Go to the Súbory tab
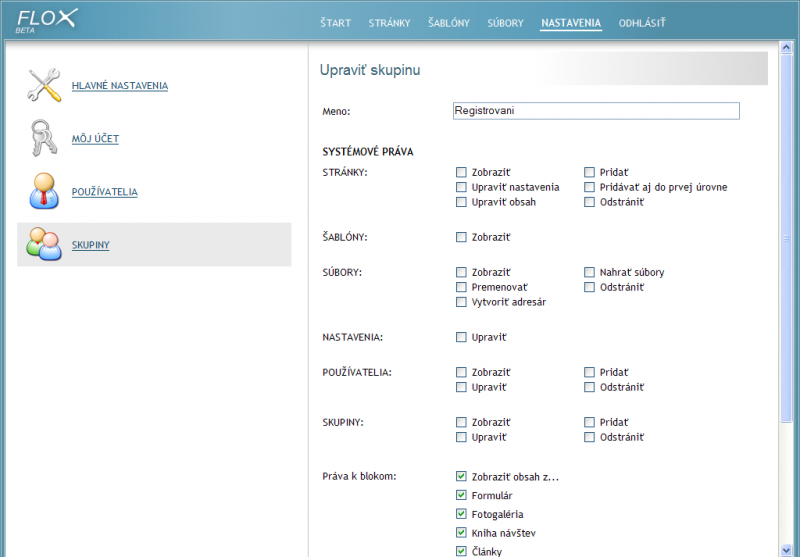The image size is (800, 557). [x=505, y=22]
